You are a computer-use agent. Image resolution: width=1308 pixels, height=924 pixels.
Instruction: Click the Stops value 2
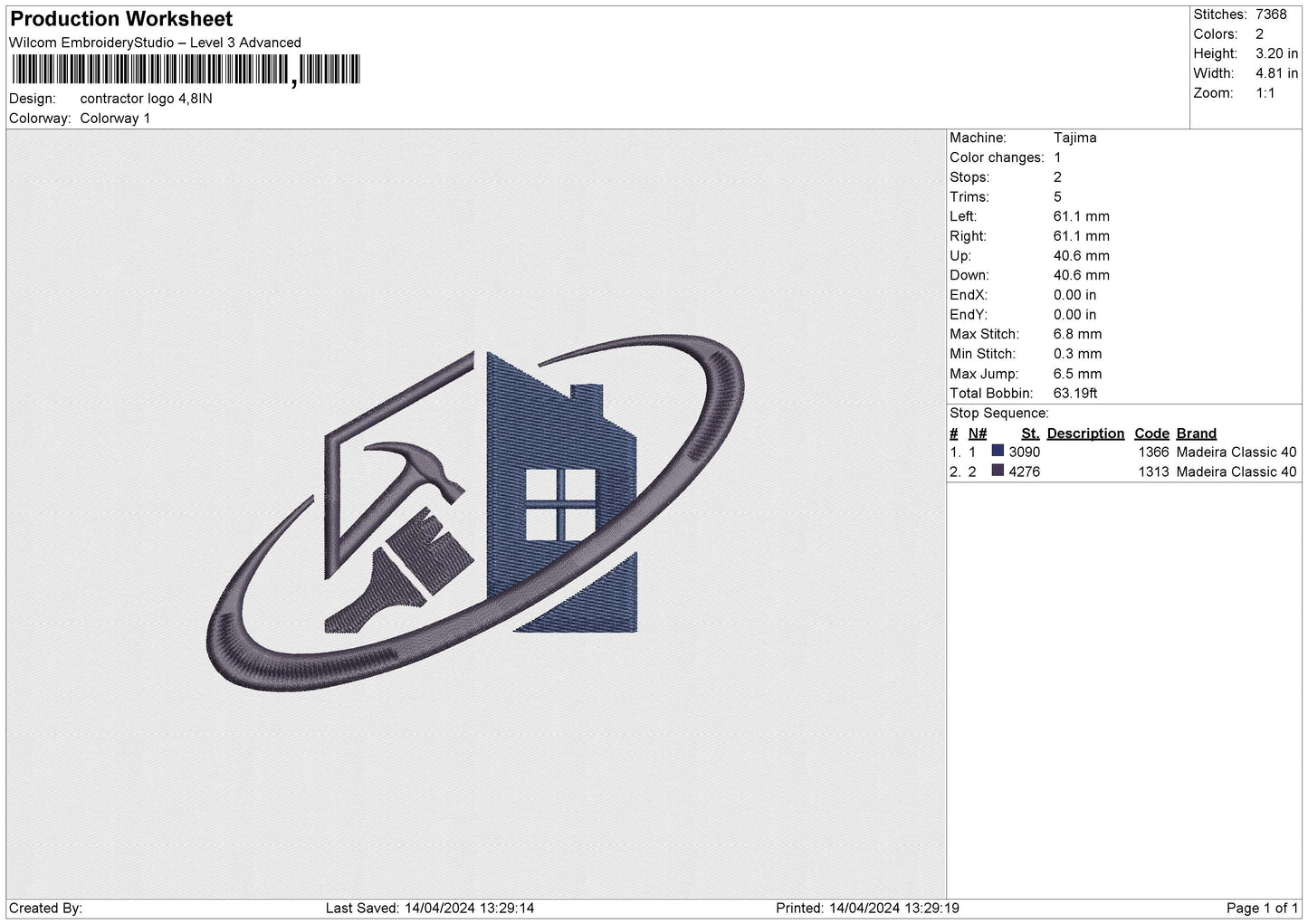[x=1057, y=177]
